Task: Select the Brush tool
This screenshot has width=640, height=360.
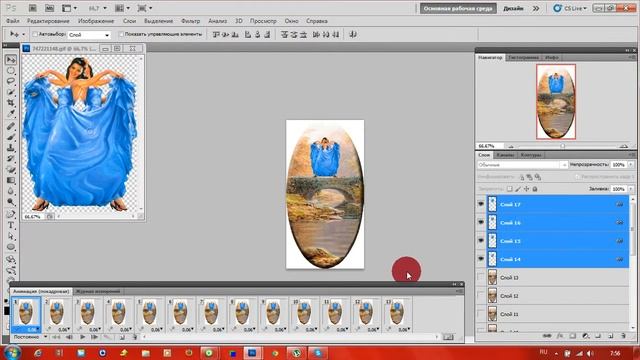Action: (11, 137)
